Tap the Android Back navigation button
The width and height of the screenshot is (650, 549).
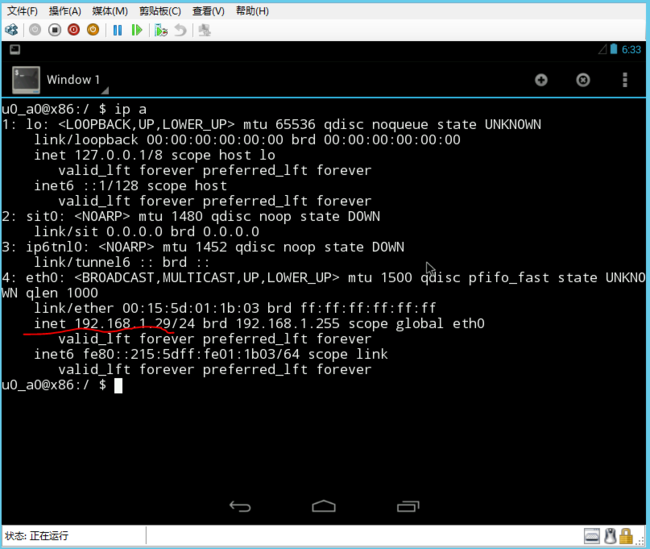(240, 506)
